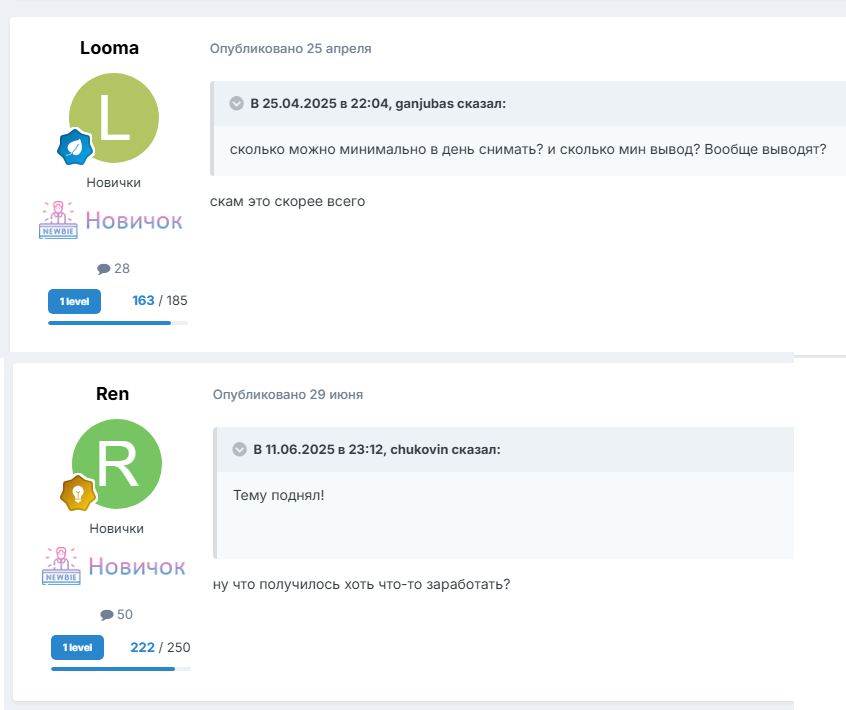Click Ren's green letter avatar

point(117,464)
